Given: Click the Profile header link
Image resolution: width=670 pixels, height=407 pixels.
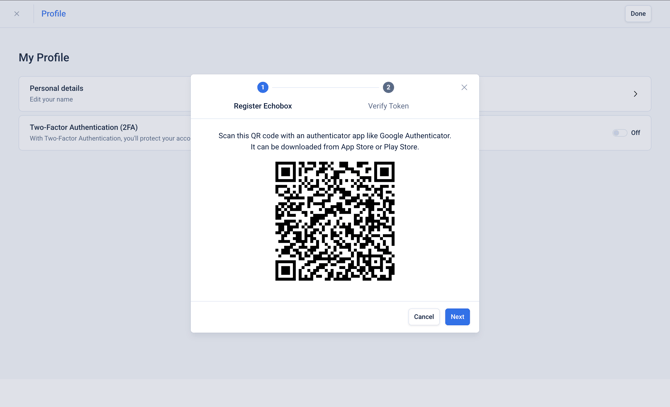Looking at the screenshot, I should 53,14.
